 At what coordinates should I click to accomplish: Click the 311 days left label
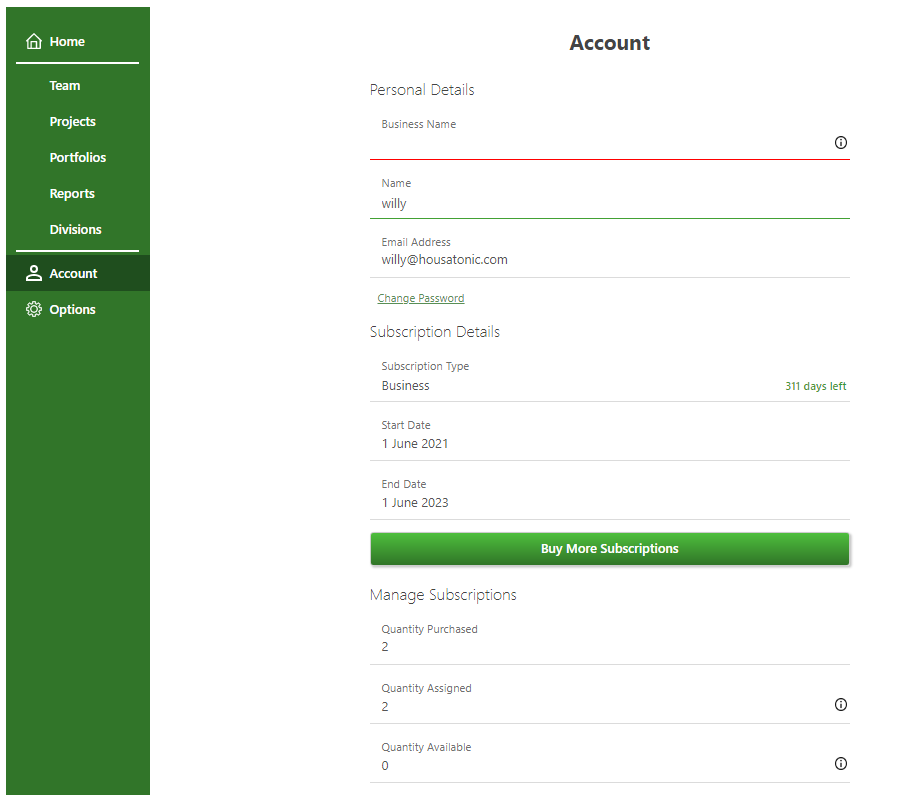pos(816,387)
